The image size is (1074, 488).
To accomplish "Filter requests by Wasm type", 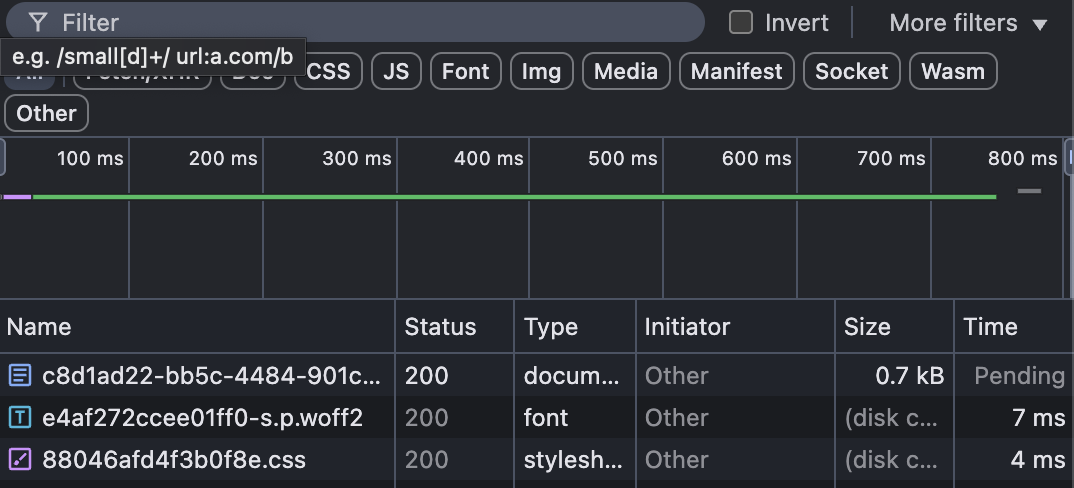I will coord(953,71).
